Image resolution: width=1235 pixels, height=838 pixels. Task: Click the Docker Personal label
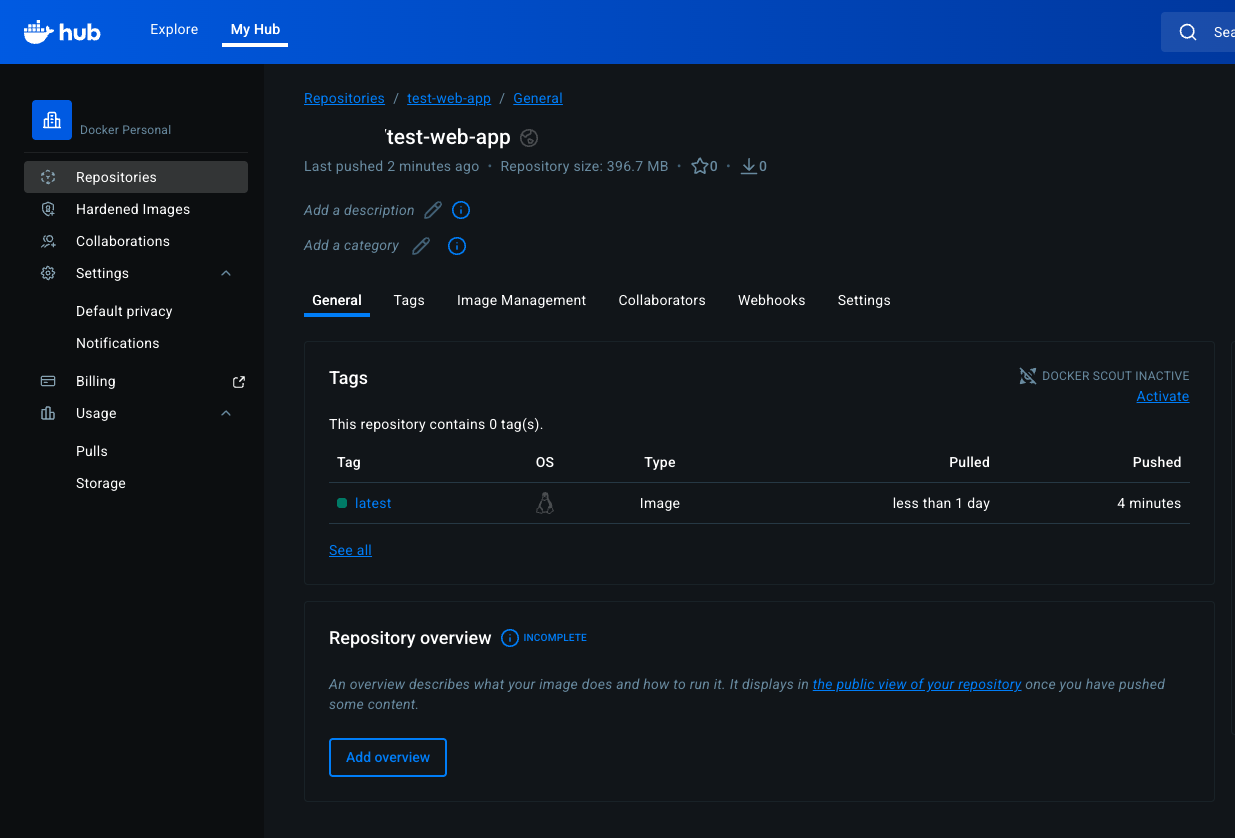125,130
